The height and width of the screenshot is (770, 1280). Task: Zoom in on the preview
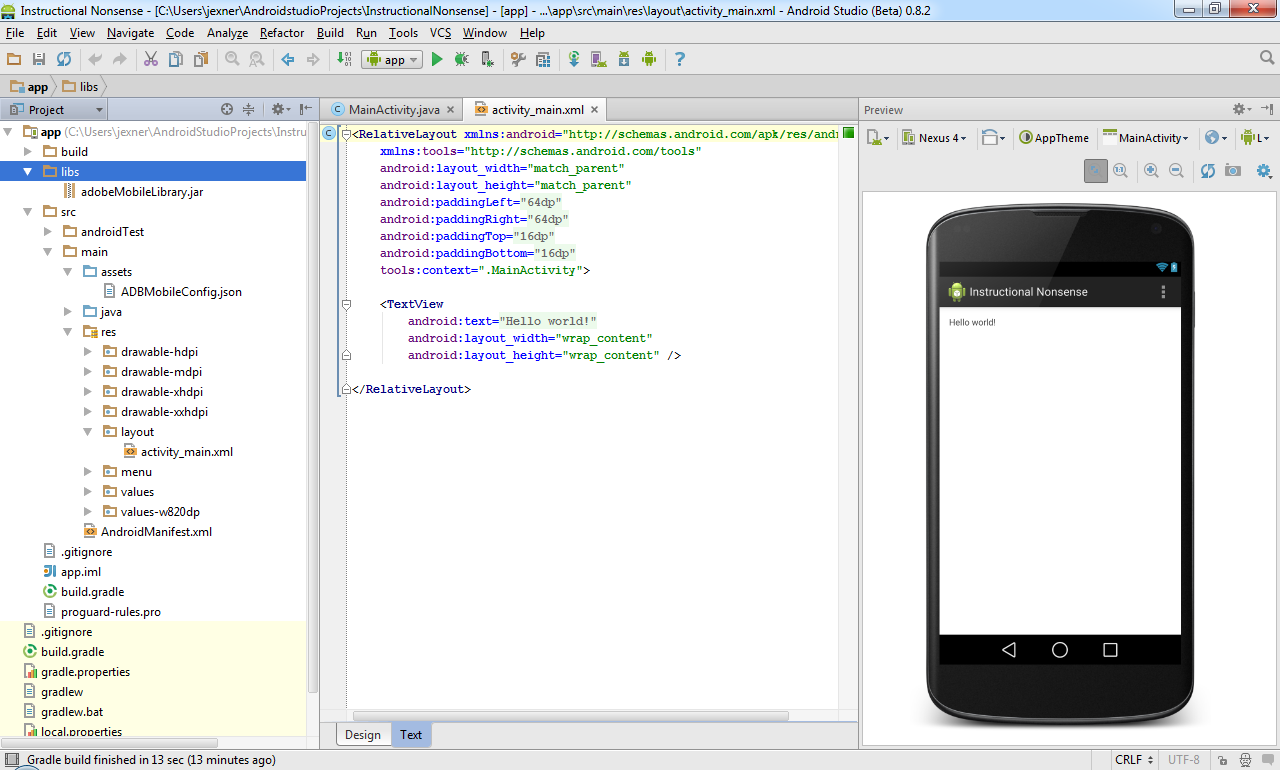(x=1151, y=171)
